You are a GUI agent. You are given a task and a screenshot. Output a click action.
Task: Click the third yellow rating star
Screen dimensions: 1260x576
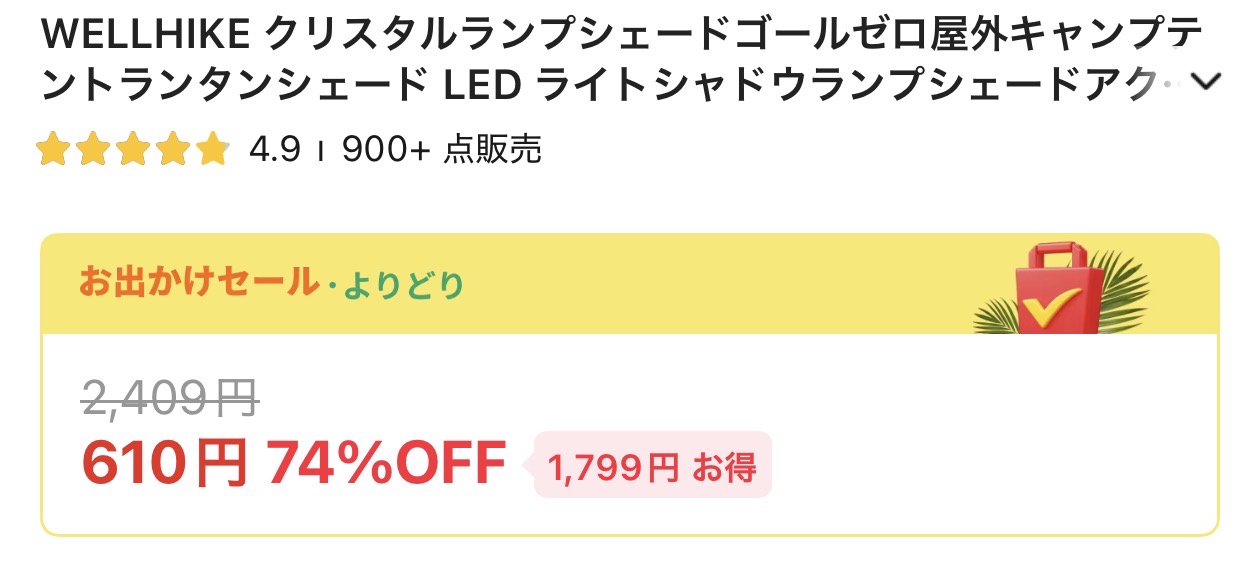(x=133, y=150)
